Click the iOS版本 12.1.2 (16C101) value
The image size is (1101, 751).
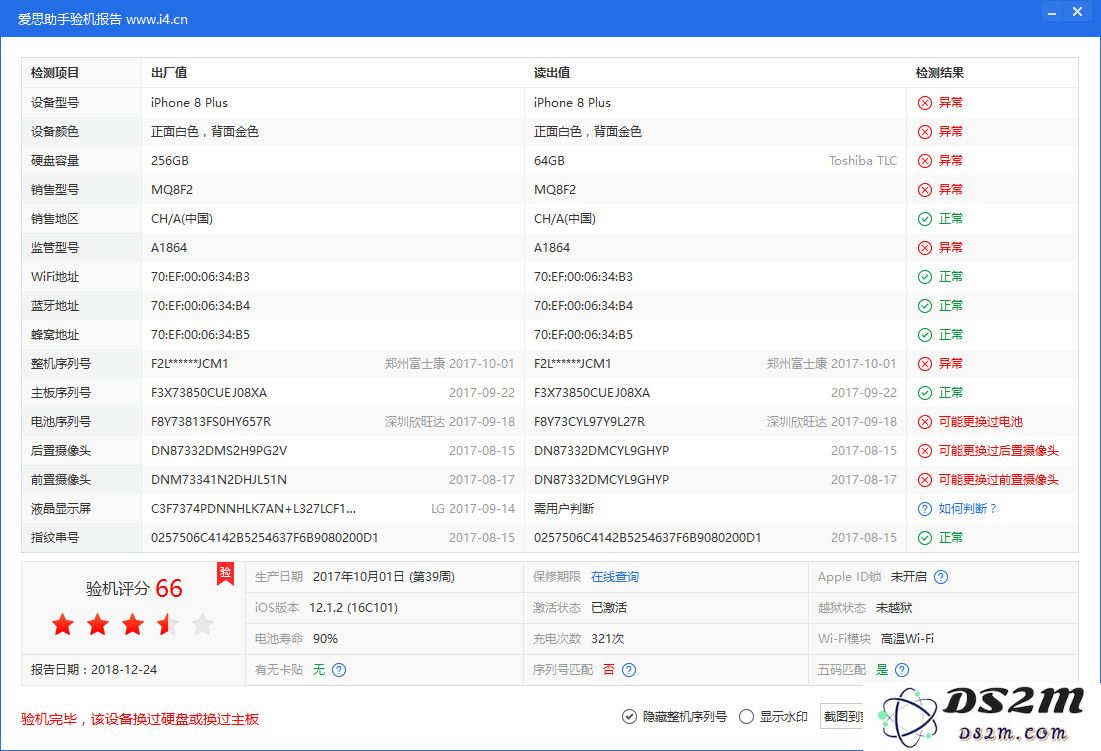pyautogui.click(x=353, y=608)
